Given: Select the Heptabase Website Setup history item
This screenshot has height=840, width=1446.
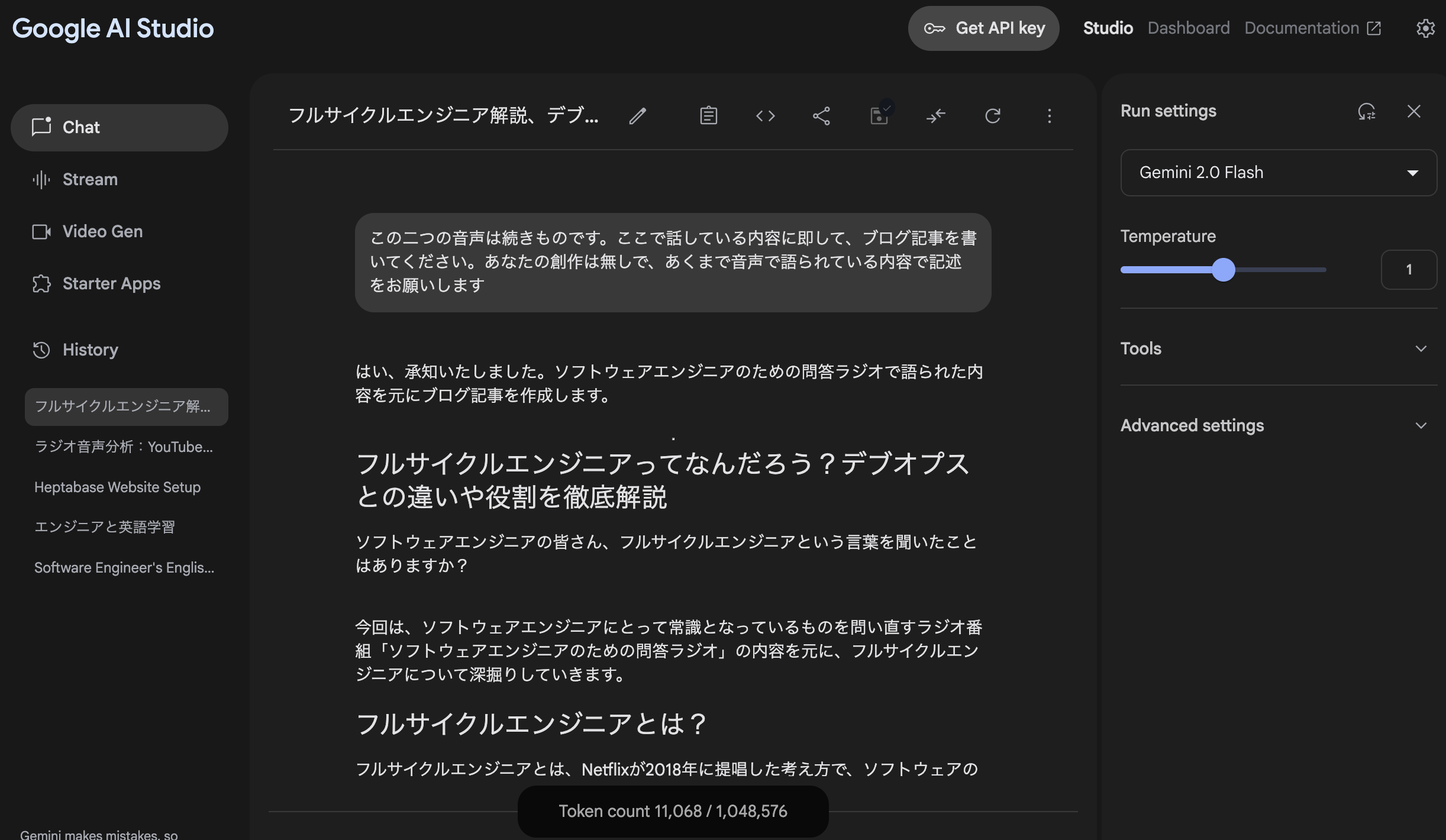Looking at the screenshot, I should pos(118,487).
